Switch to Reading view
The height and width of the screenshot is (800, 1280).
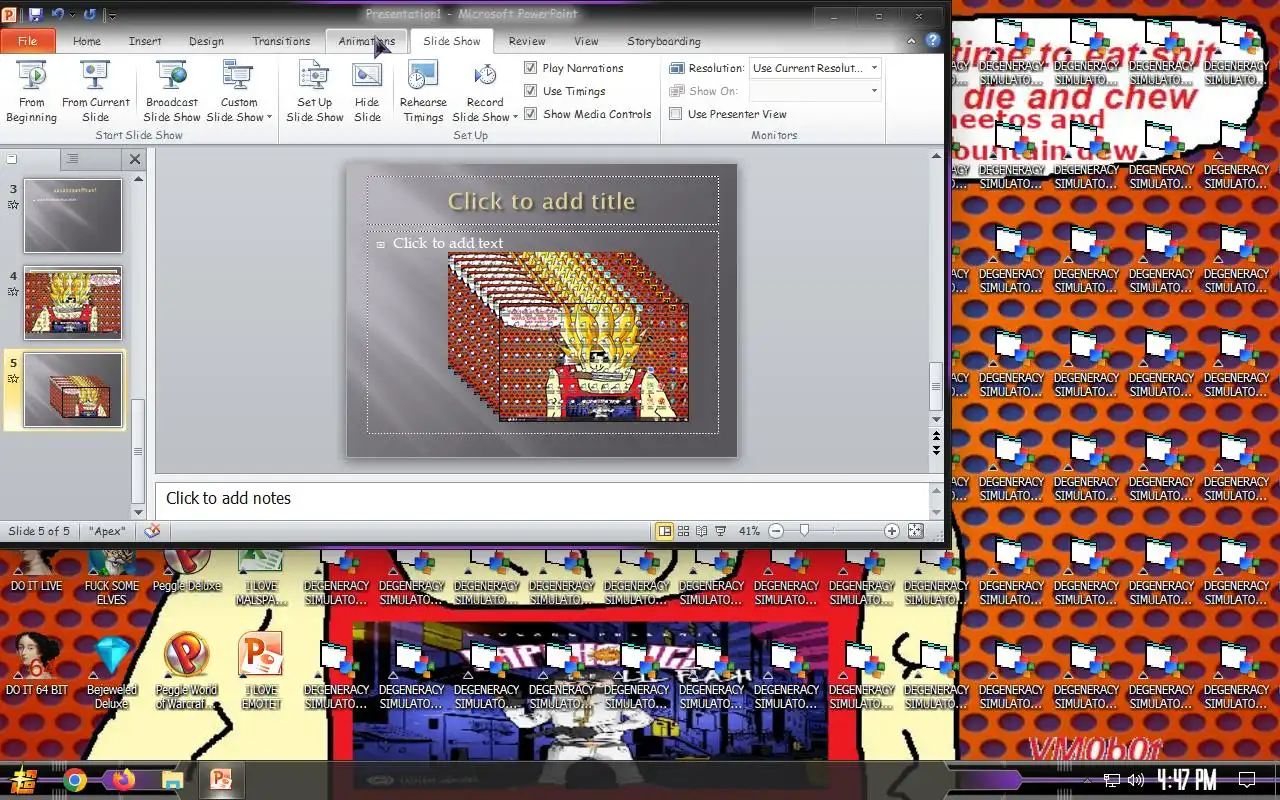coord(702,531)
